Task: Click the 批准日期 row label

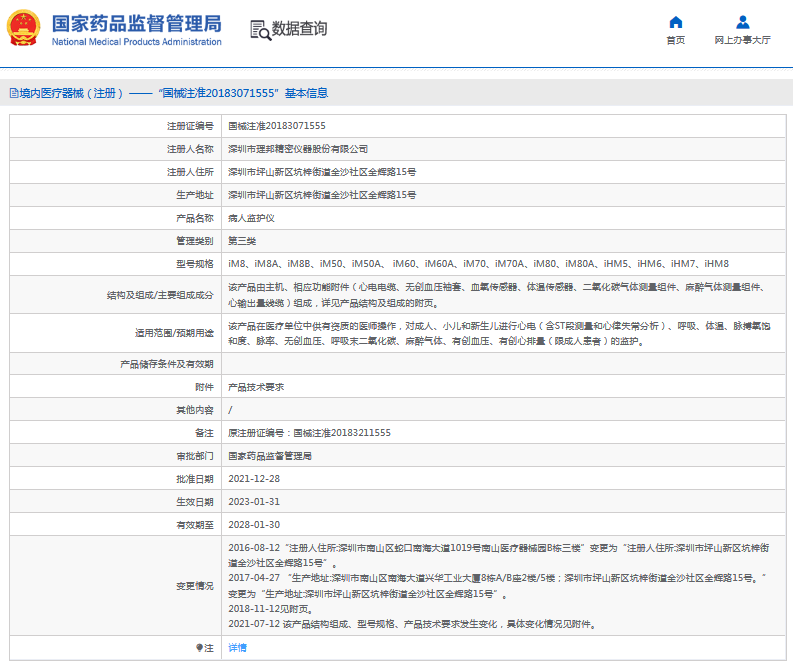Action: 195,479
